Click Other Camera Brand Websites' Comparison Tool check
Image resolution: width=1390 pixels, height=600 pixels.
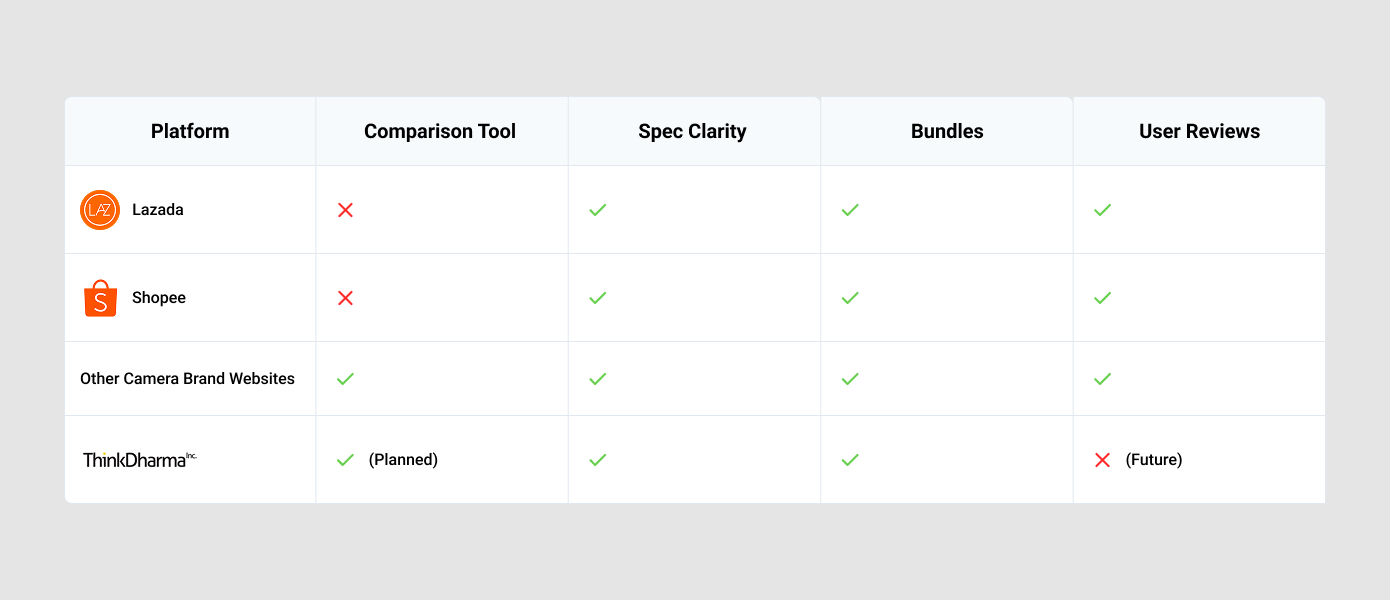click(345, 379)
